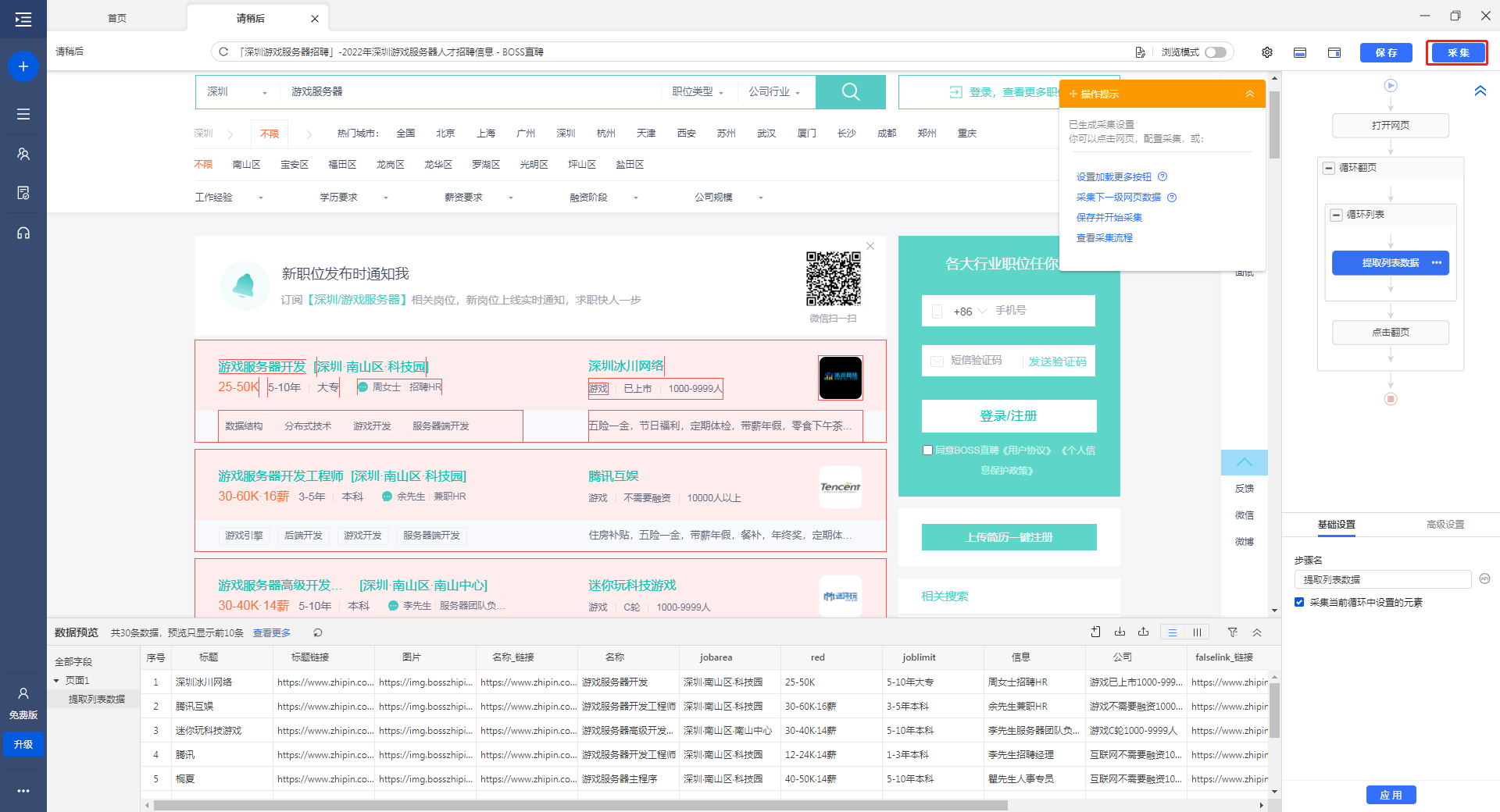The image size is (1500, 812).
Task: Click the web page vertical scrollbar
Action: click(x=1274, y=125)
